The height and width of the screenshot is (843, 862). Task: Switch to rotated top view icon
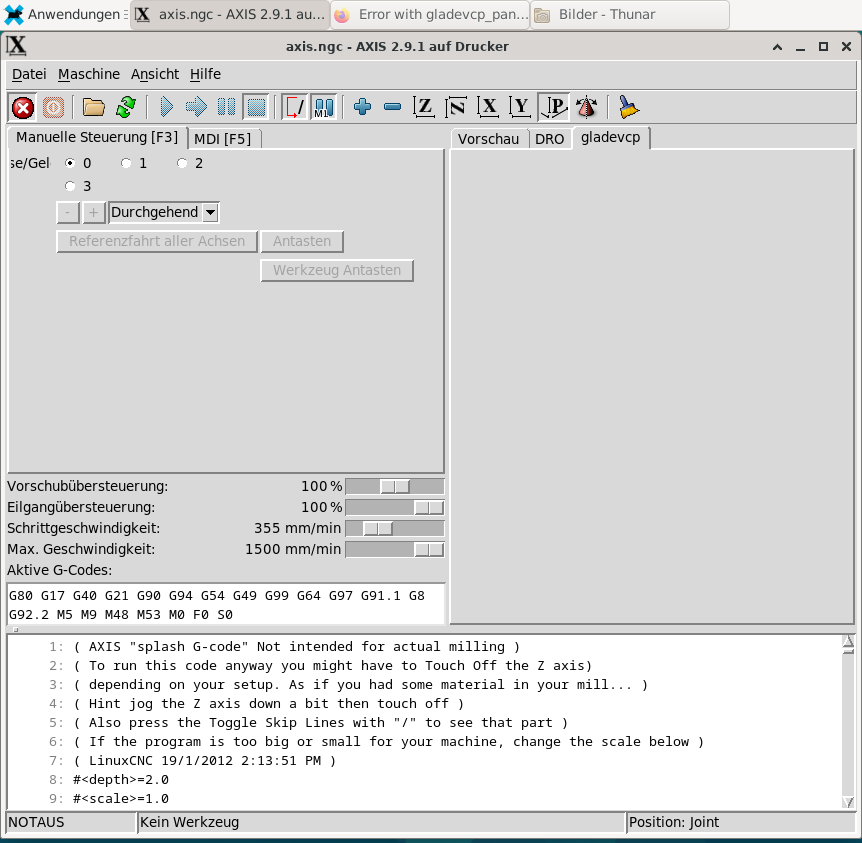[x=456, y=107]
